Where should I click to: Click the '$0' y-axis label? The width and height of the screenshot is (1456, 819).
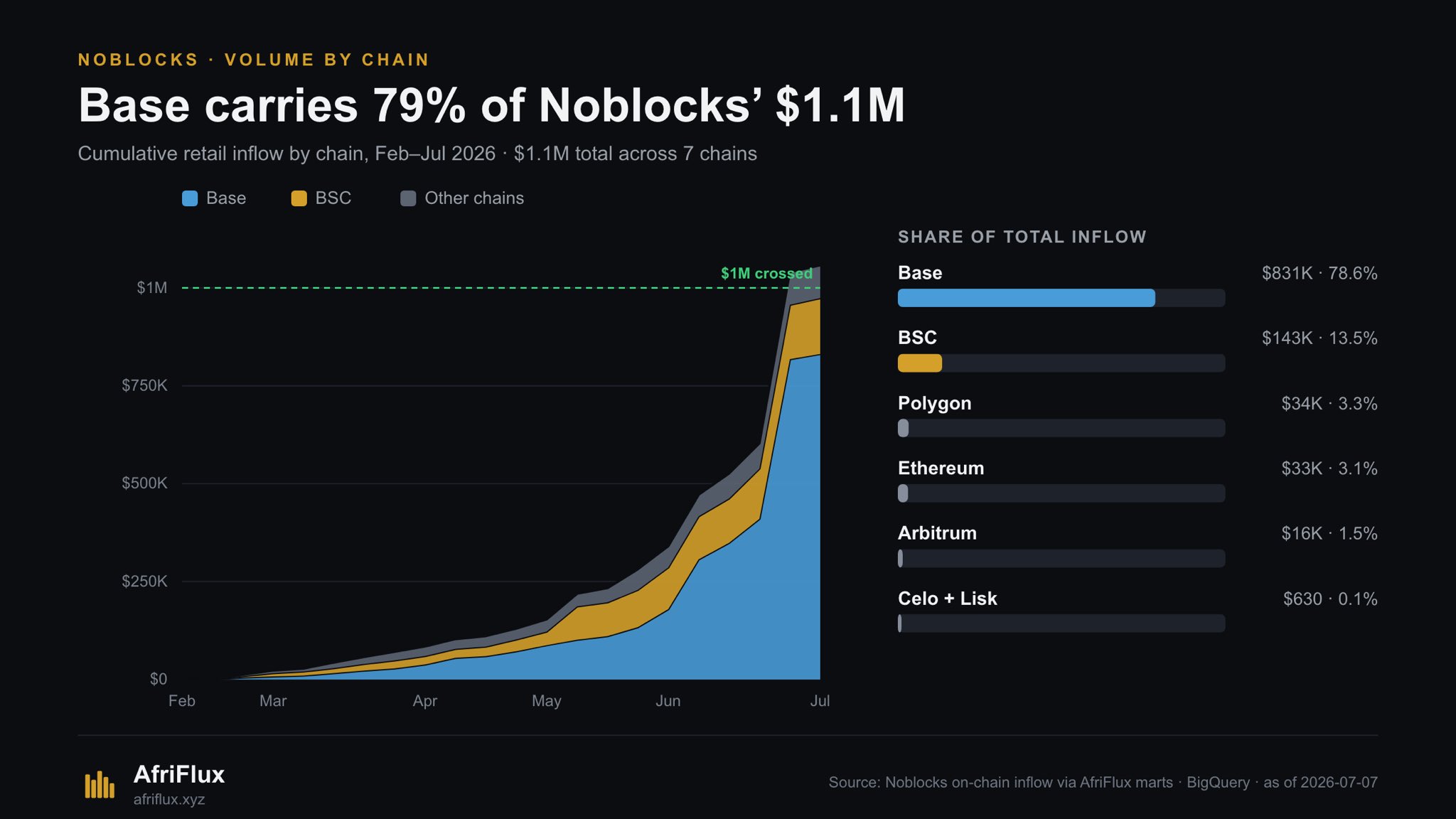pyautogui.click(x=159, y=679)
